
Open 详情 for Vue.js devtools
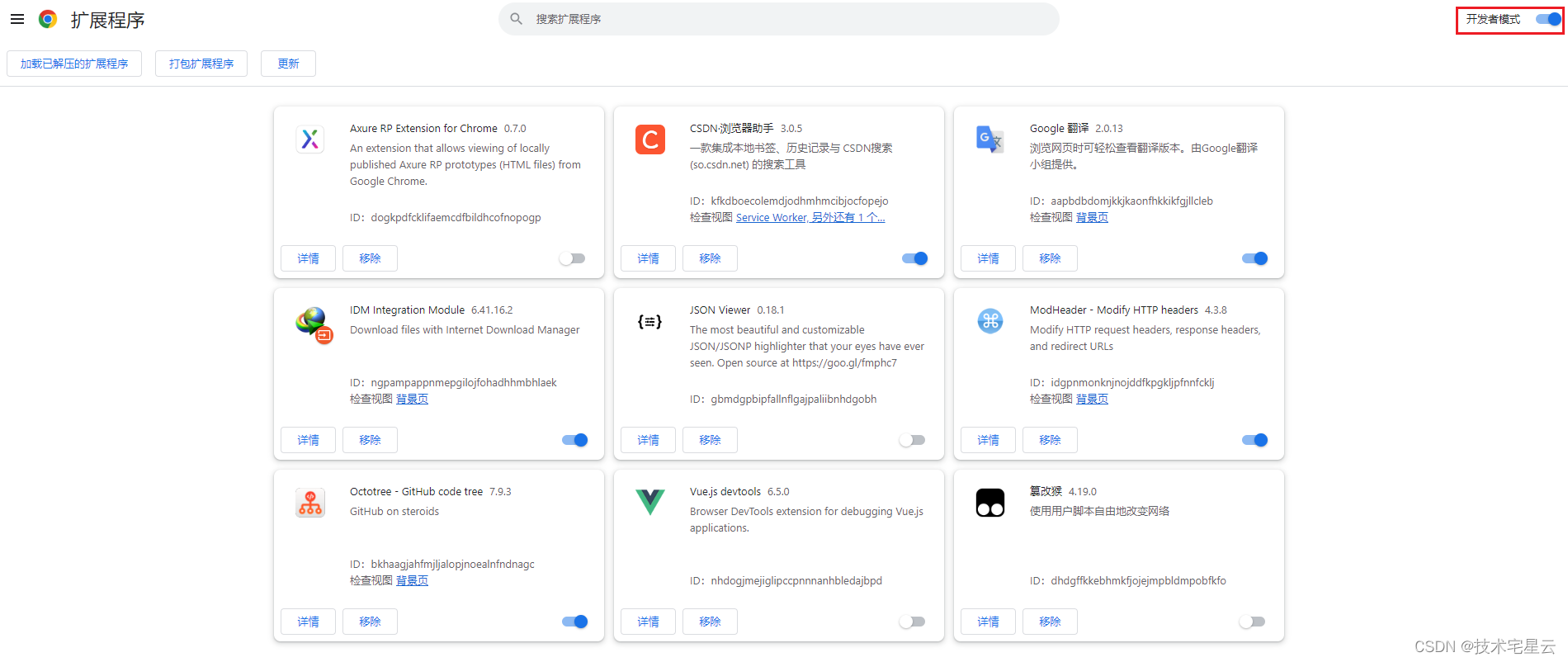(648, 622)
